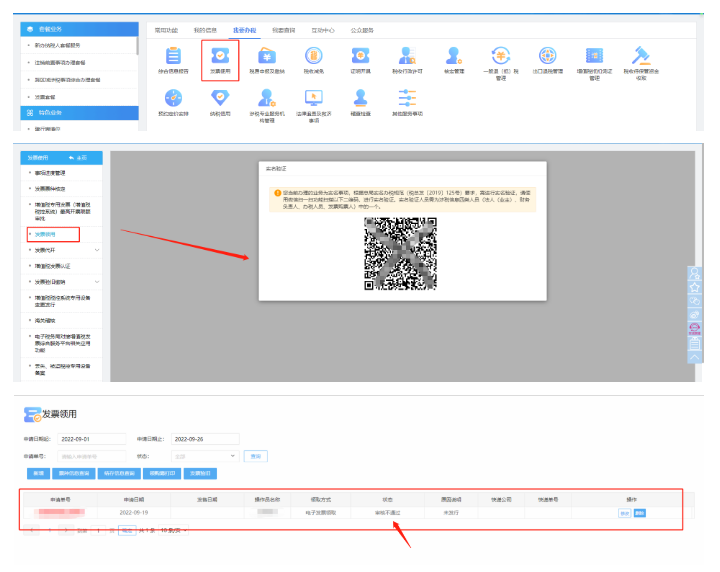
Task: Open the 纳税信用 diamond icon
Action: pos(220,98)
